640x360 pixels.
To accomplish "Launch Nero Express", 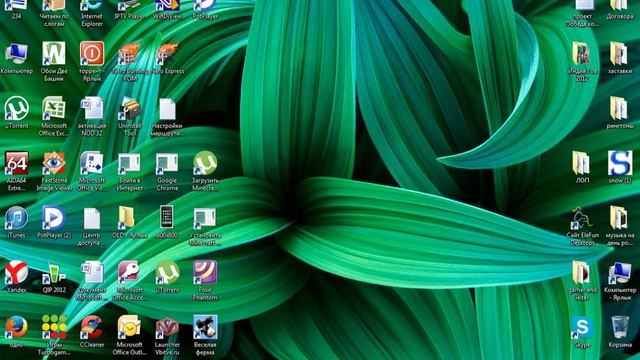I will coord(167,58).
